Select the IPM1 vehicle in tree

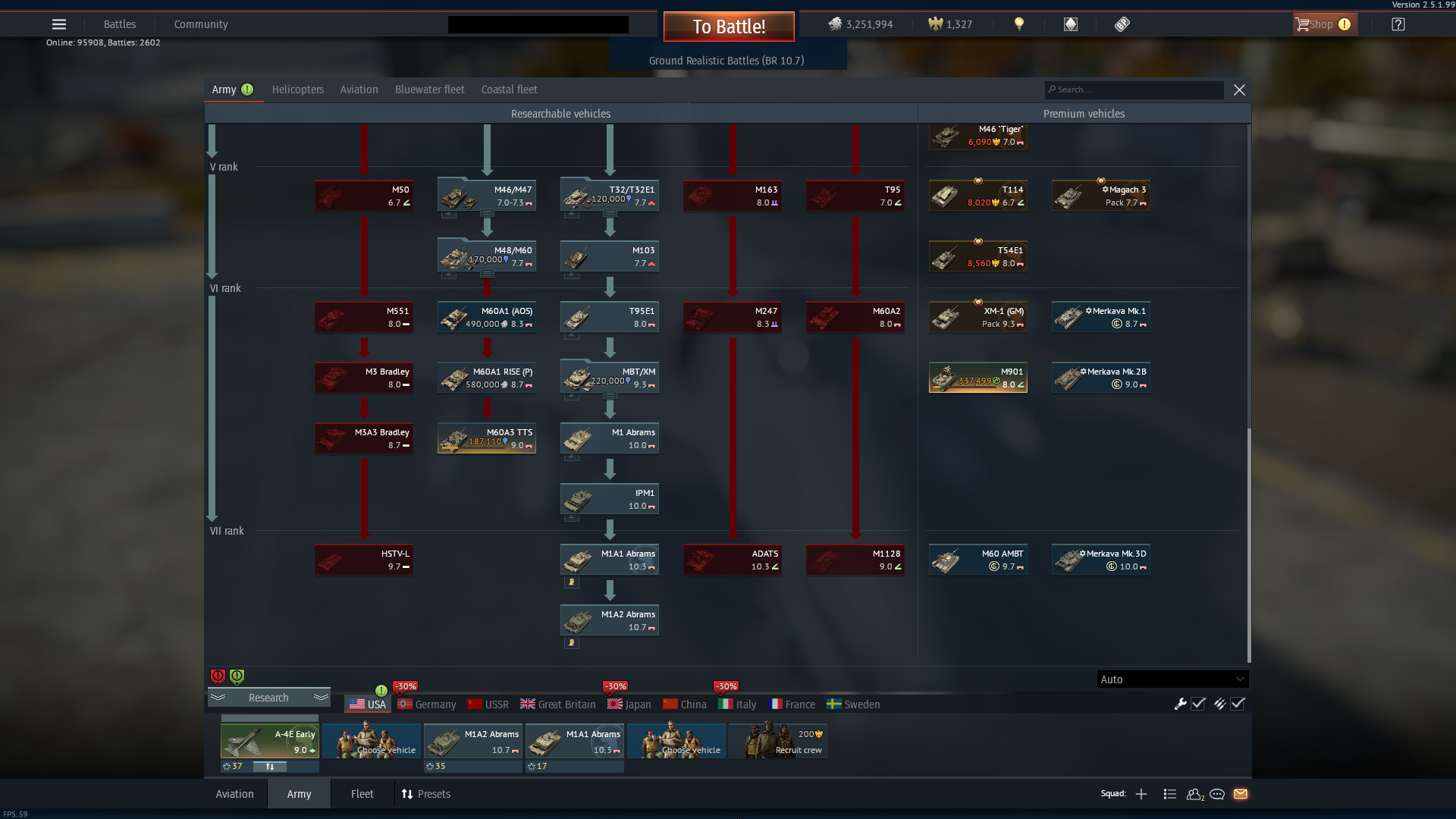pos(610,499)
